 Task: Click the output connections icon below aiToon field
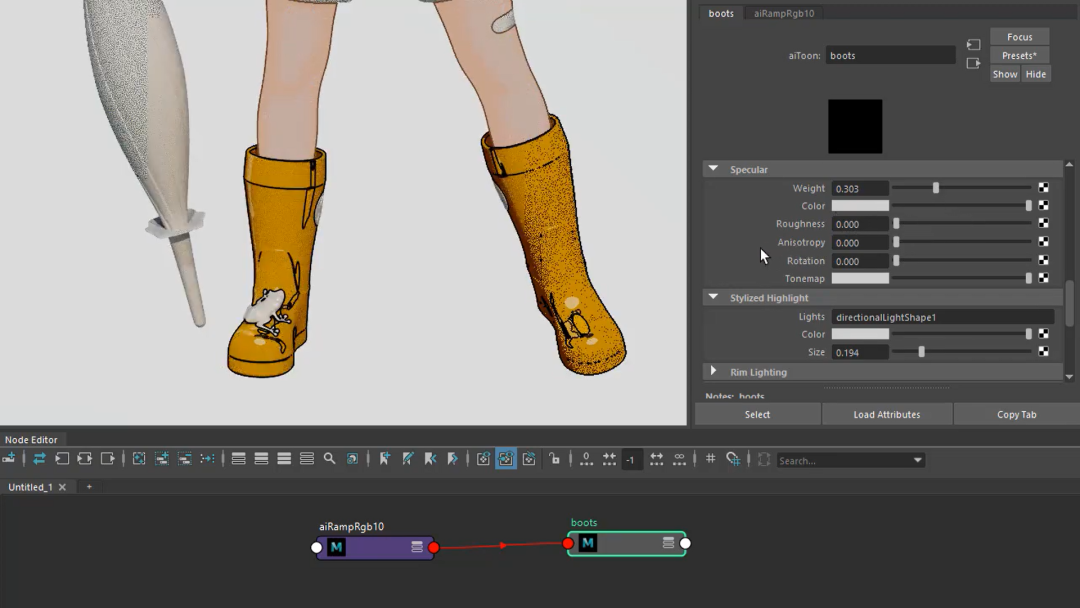973,63
